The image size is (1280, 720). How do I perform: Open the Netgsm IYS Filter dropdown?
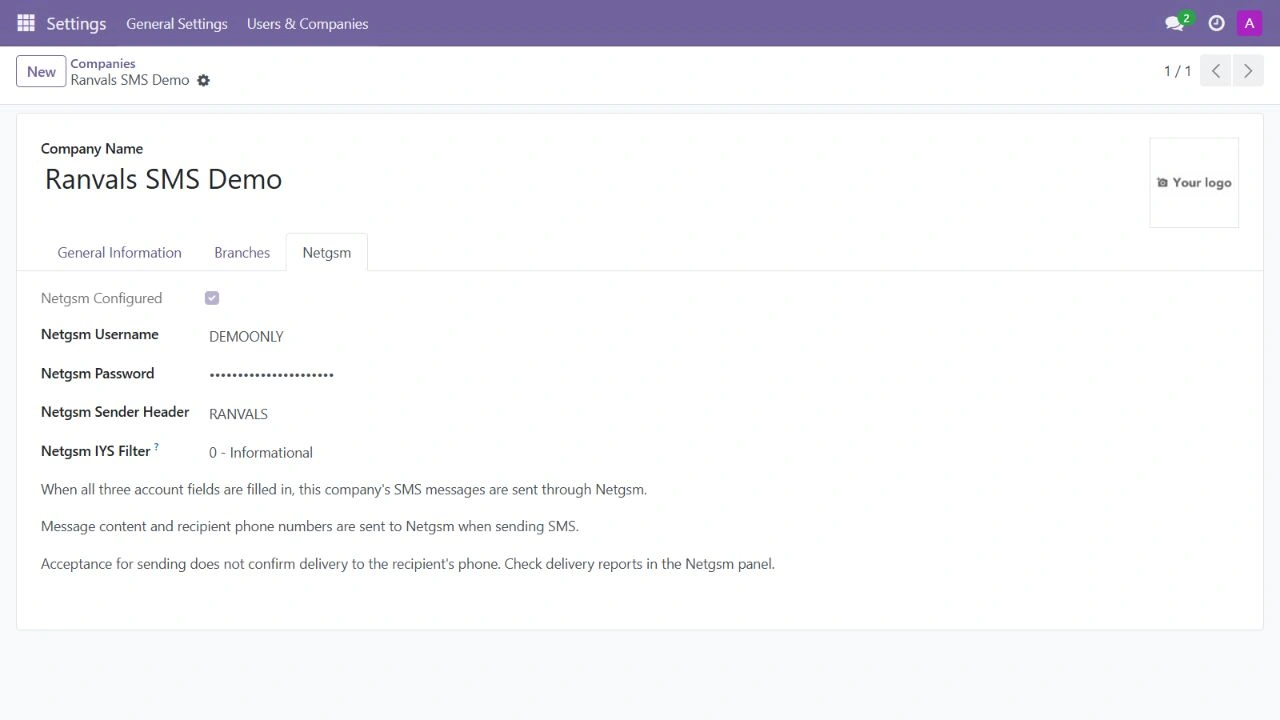261,452
